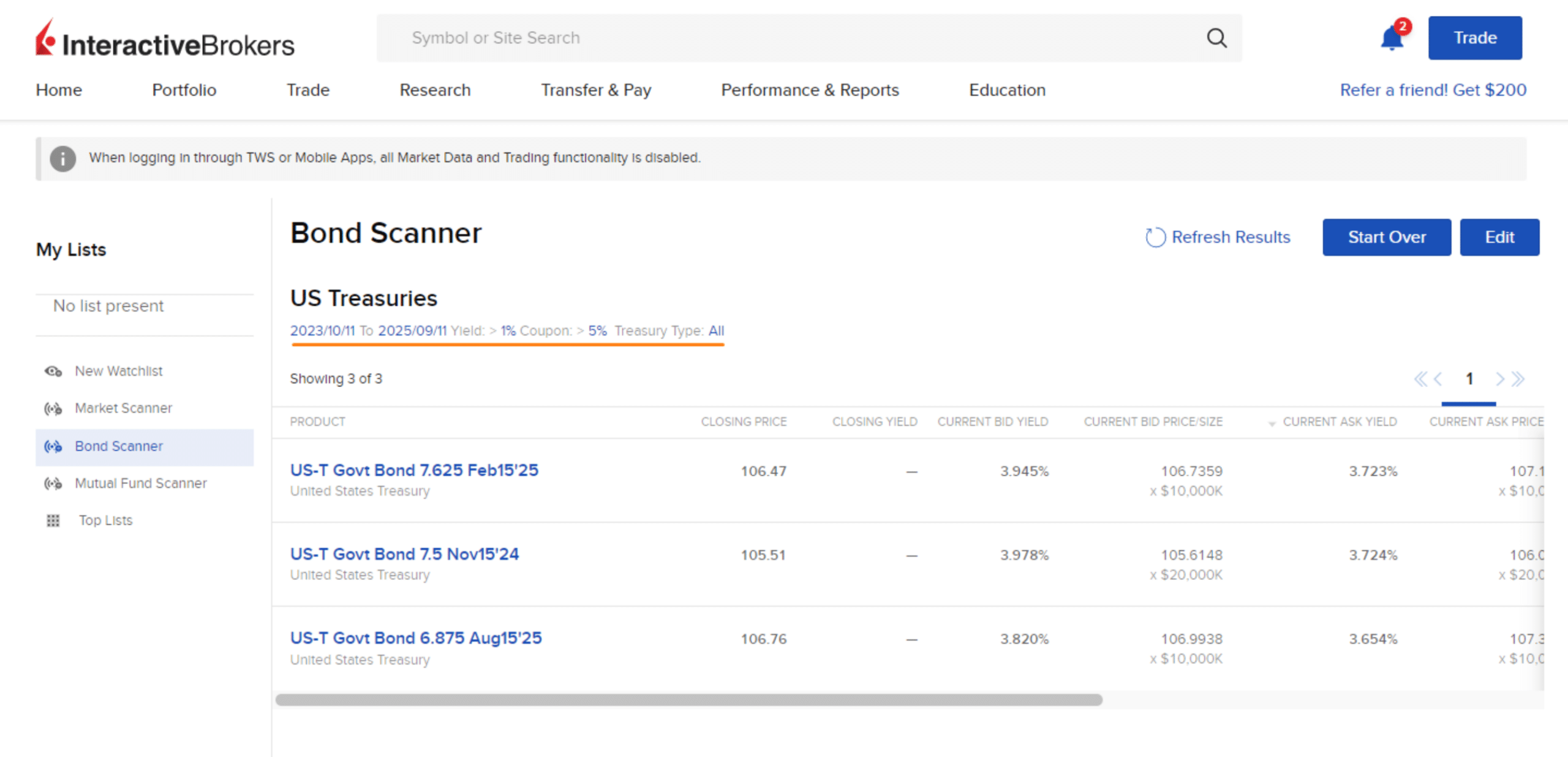Click bid yield 3.978%
The height and width of the screenshot is (757, 1568).
1024,556
